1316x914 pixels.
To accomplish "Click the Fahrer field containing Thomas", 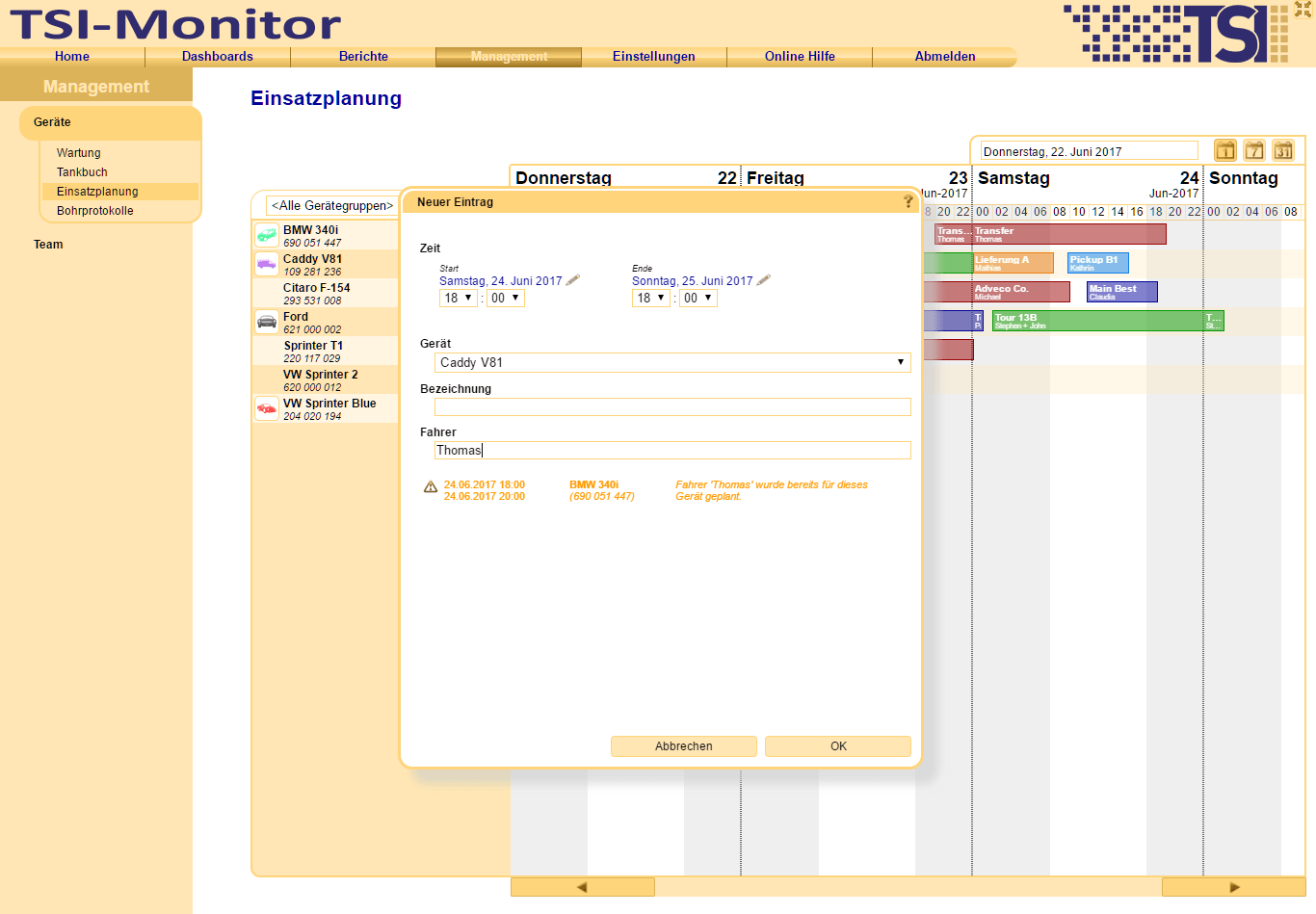I will (672, 450).
